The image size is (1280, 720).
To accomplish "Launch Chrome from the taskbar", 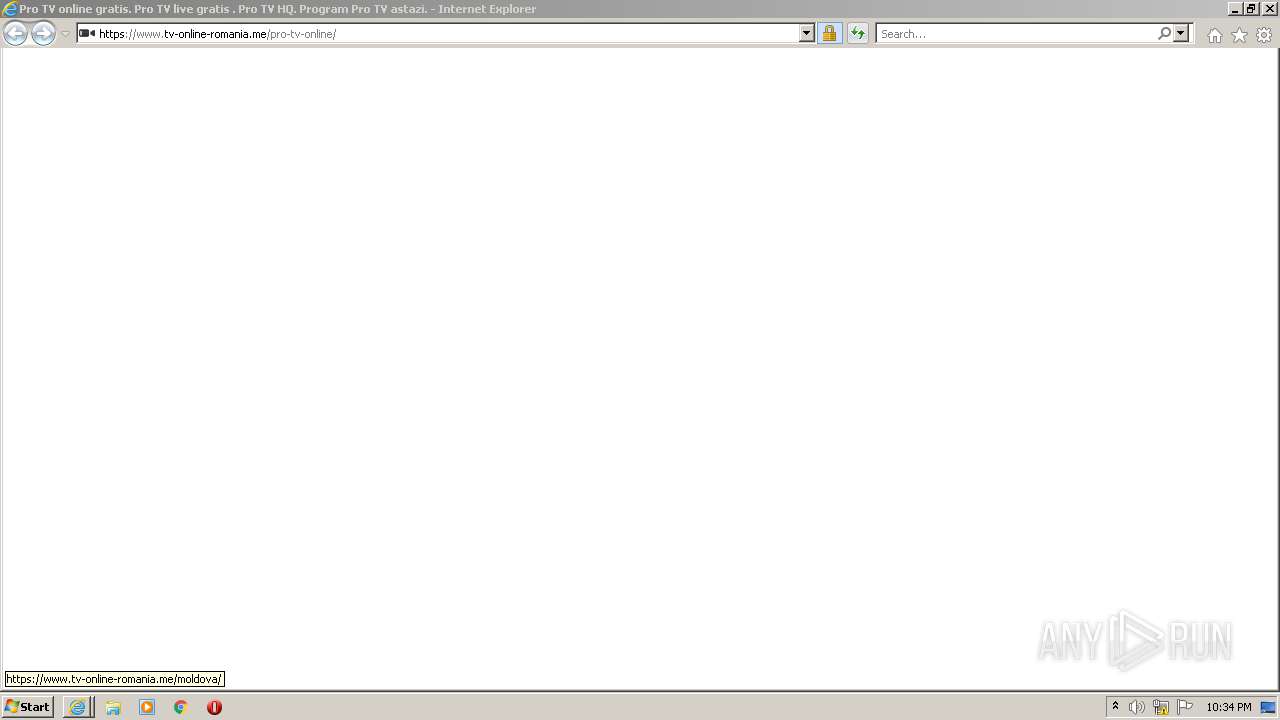I will click(x=181, y=707).
